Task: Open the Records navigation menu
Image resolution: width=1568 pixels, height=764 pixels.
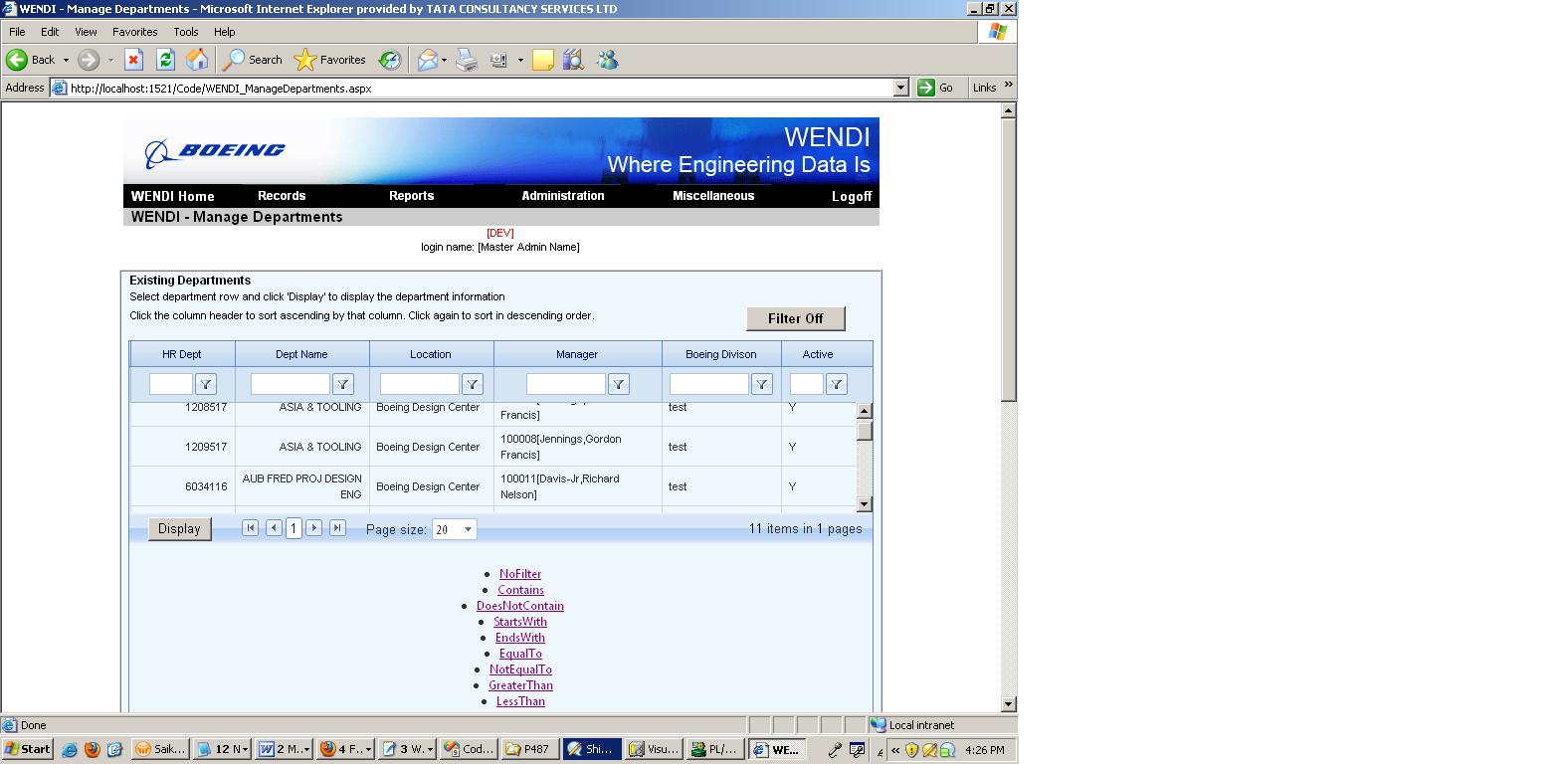Action: pos(282,196)
